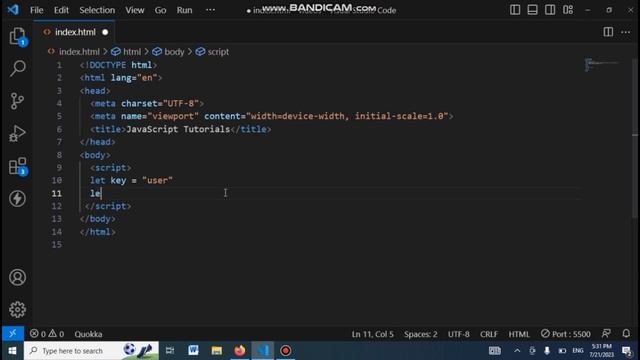Click Bandicam recording taskbar icon
Image resolution: width=640 pixels, height=360 pixels.
[x=286, y=351]
